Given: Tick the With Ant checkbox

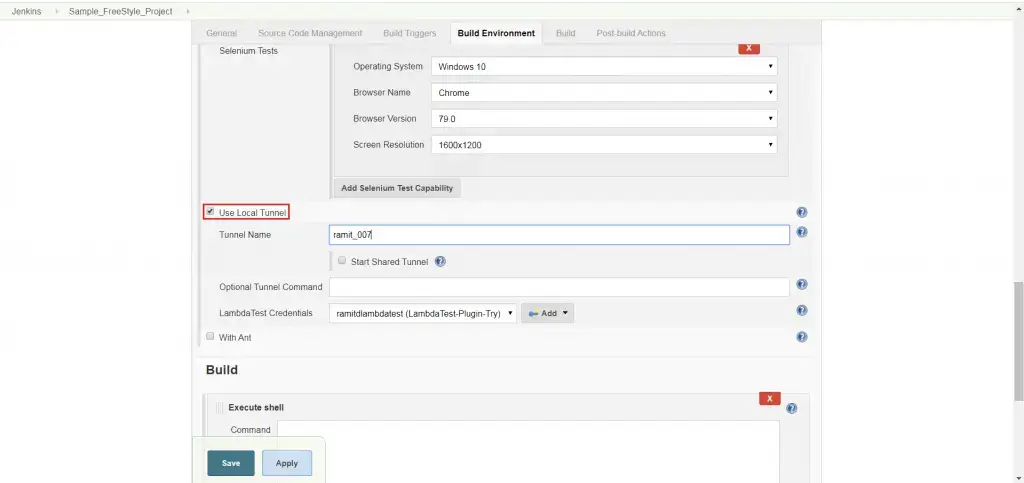Looking at the screenshot, I should point(210,337).
